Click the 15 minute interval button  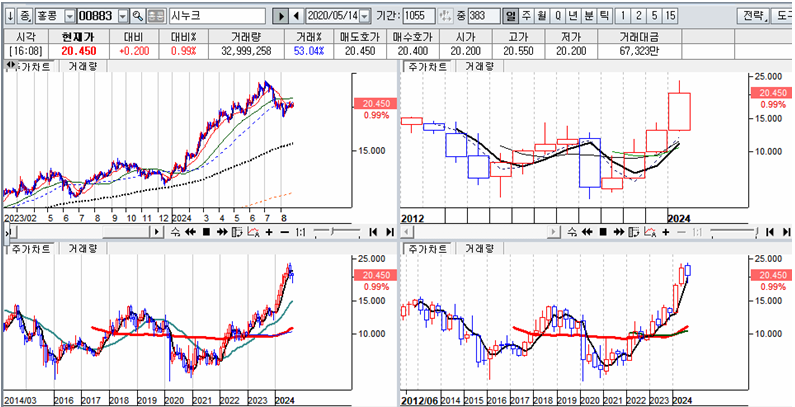pos(669,17)
